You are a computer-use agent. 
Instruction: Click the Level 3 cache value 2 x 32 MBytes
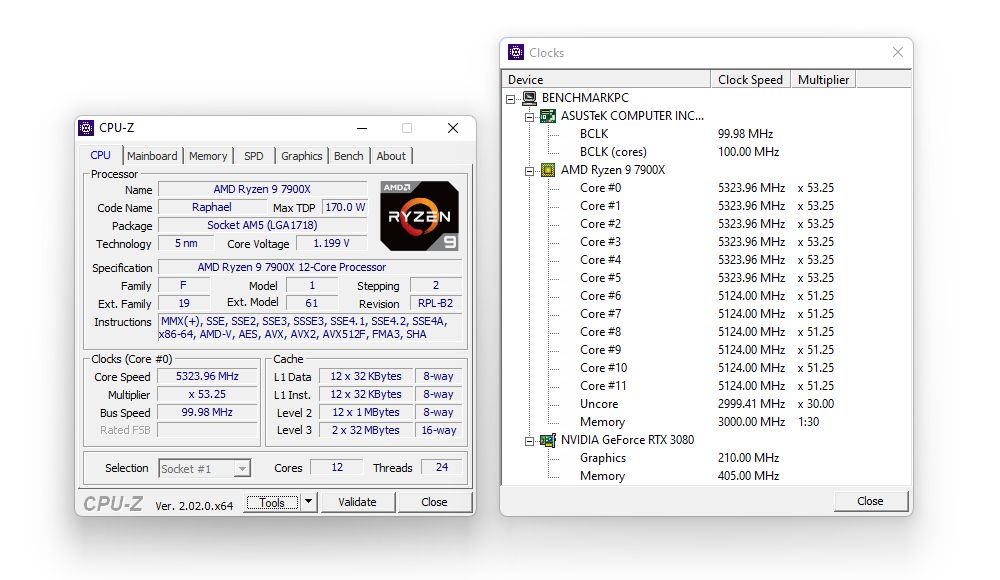(x=365, y=430)
